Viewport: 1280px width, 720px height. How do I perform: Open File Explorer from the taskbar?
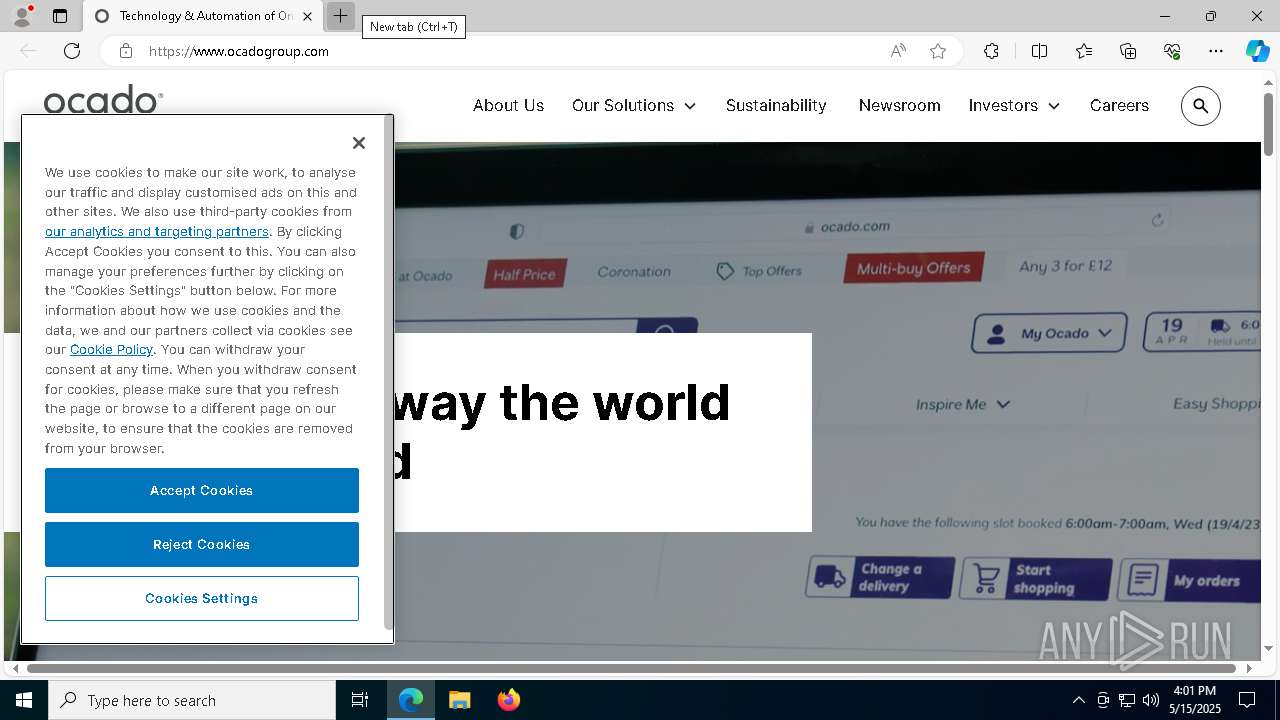pos(459,700)
